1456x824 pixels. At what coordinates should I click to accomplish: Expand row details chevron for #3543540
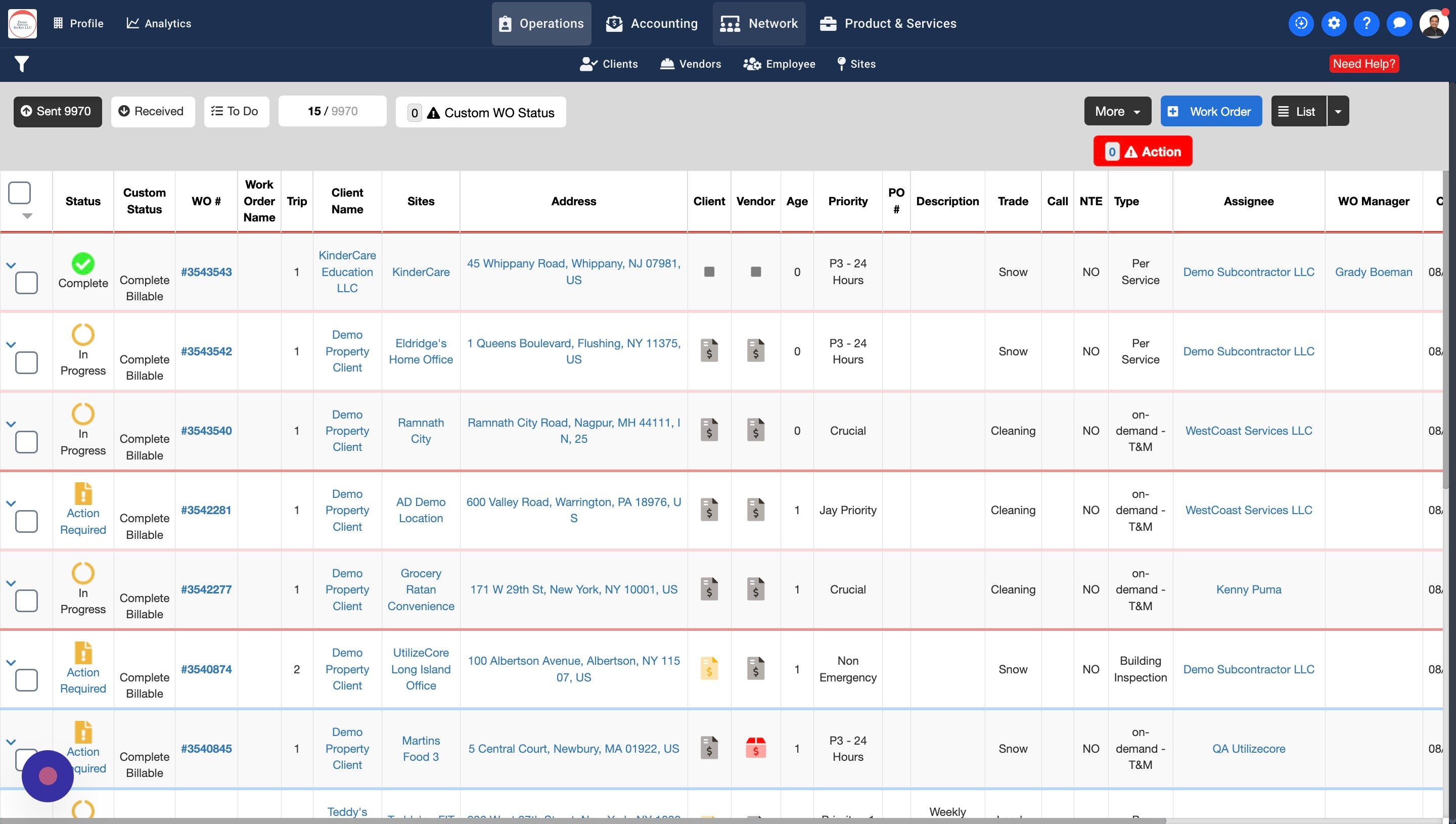tap(11, 424)
